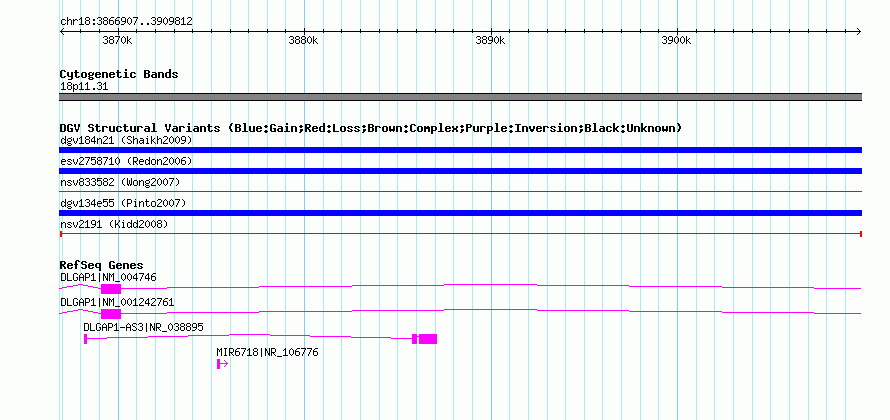Click the Cytogenetic Bands track title

pos(119,74)
